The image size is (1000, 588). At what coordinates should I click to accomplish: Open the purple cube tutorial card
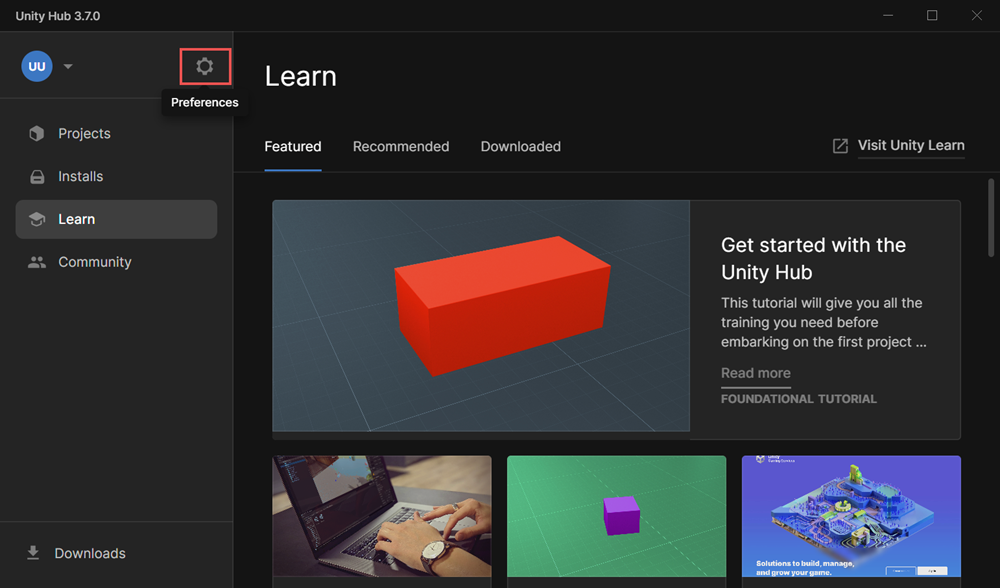click(x=617, y=517)
